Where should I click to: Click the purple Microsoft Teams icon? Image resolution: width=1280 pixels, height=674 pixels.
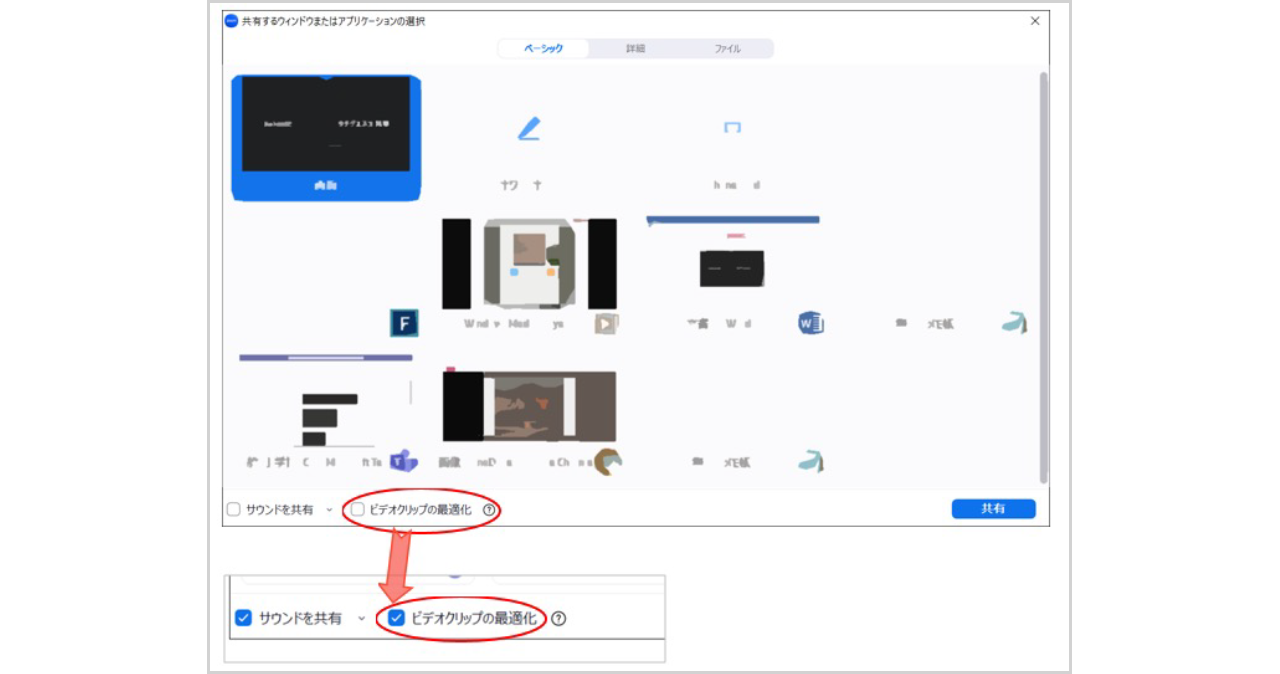click(404, 461)
